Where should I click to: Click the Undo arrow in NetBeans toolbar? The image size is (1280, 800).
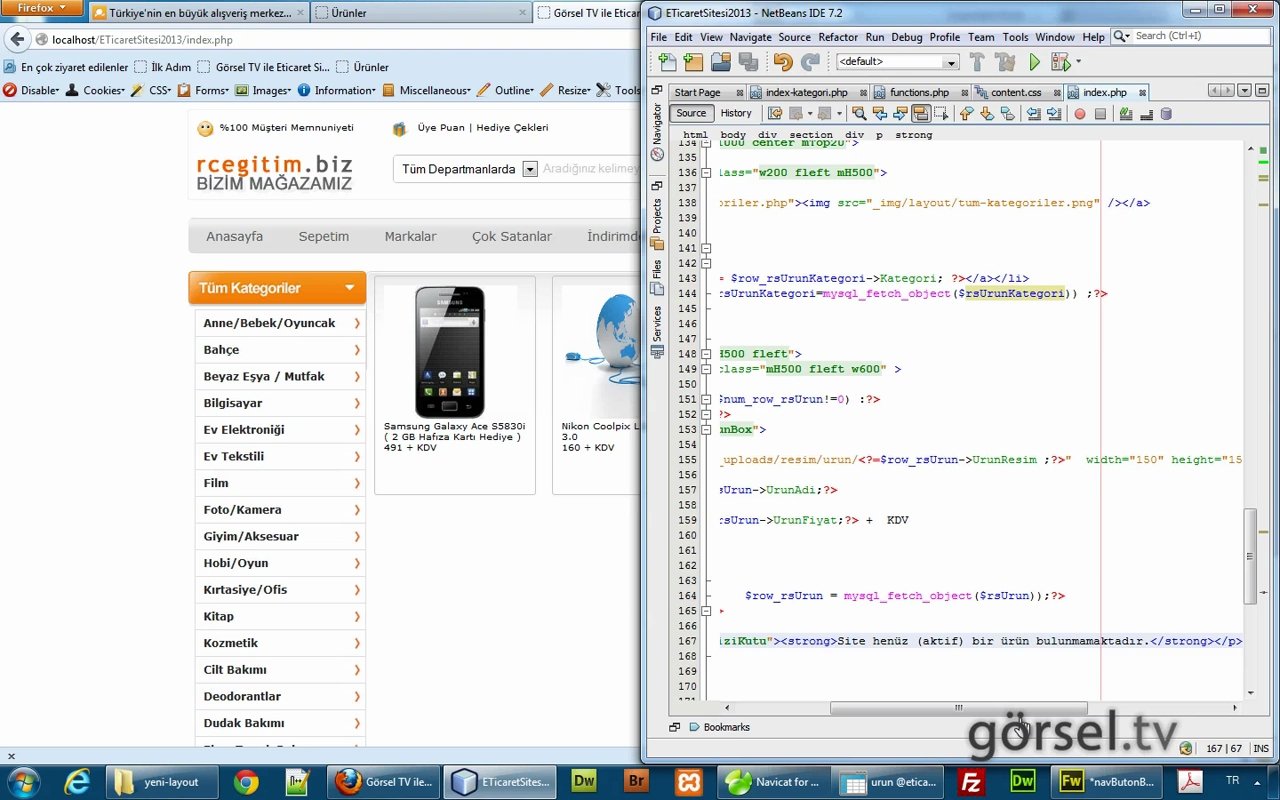coord(782,62)
